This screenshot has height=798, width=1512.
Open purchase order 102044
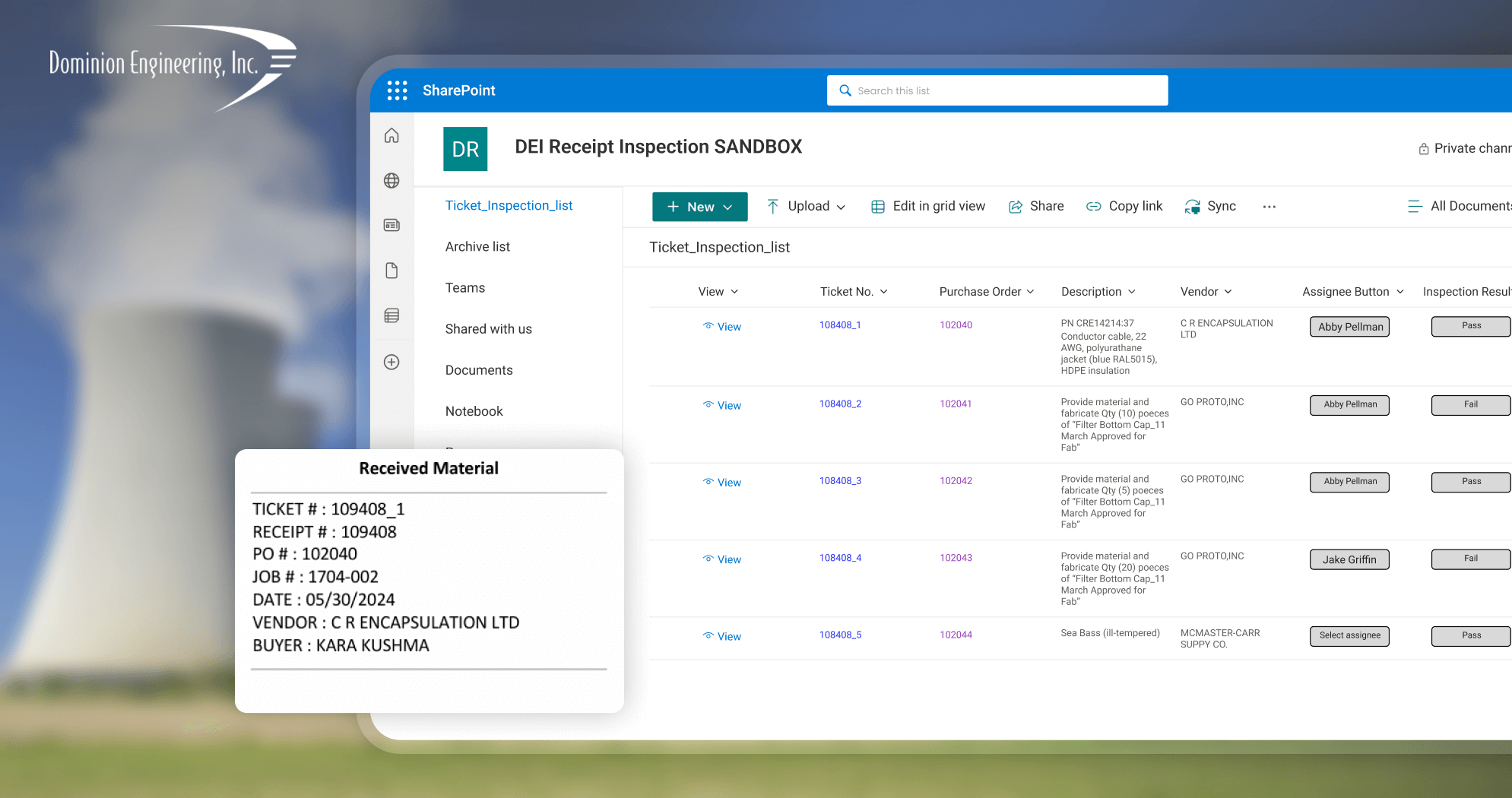(x=956, y=635)
